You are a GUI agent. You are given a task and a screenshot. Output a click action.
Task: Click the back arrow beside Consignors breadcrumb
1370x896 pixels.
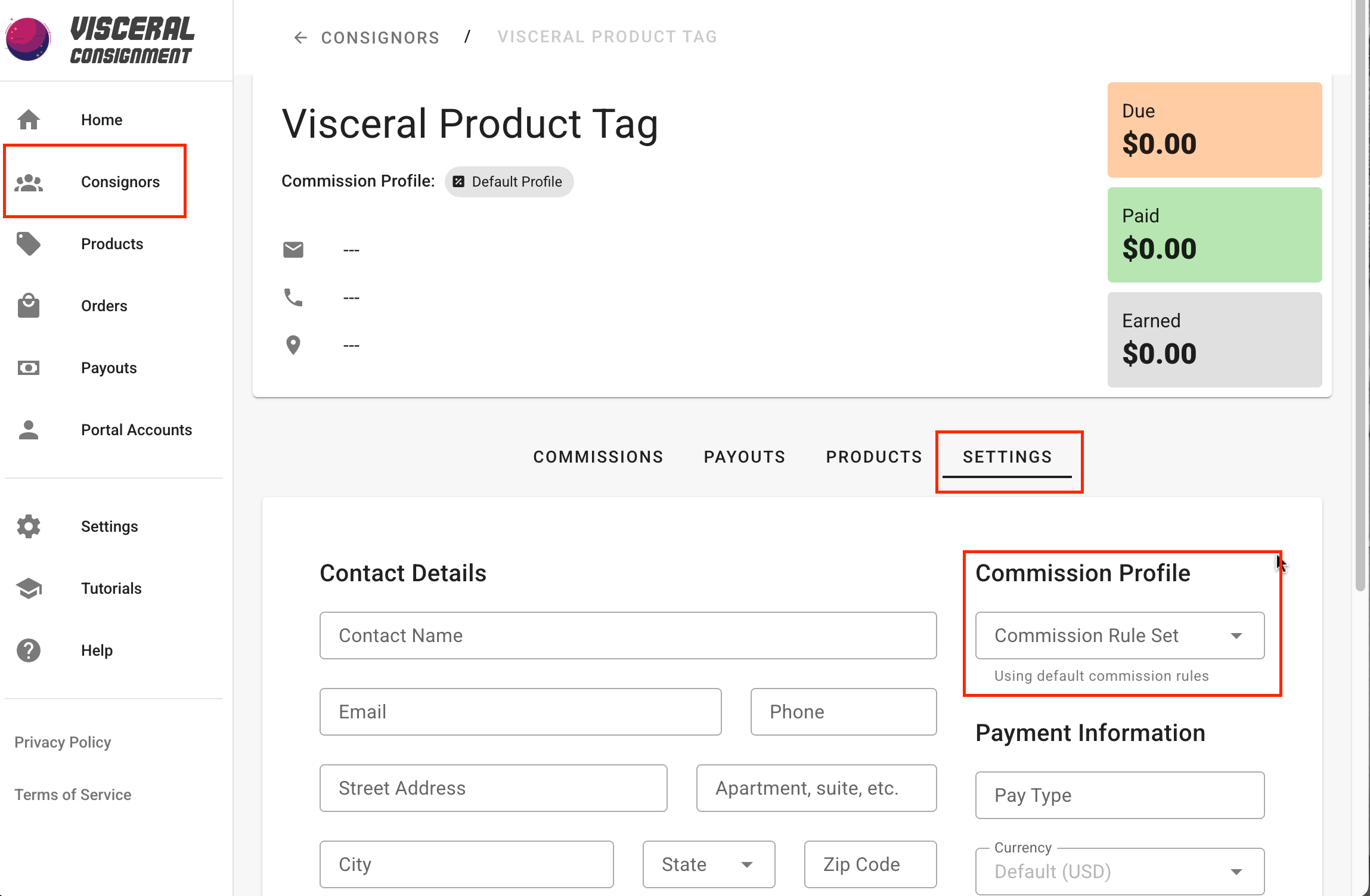[x=300, y=38]
